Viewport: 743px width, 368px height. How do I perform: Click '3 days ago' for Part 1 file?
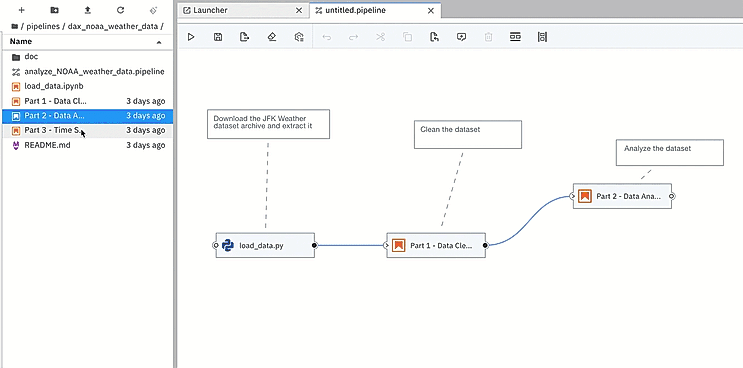tap(145, 101)
